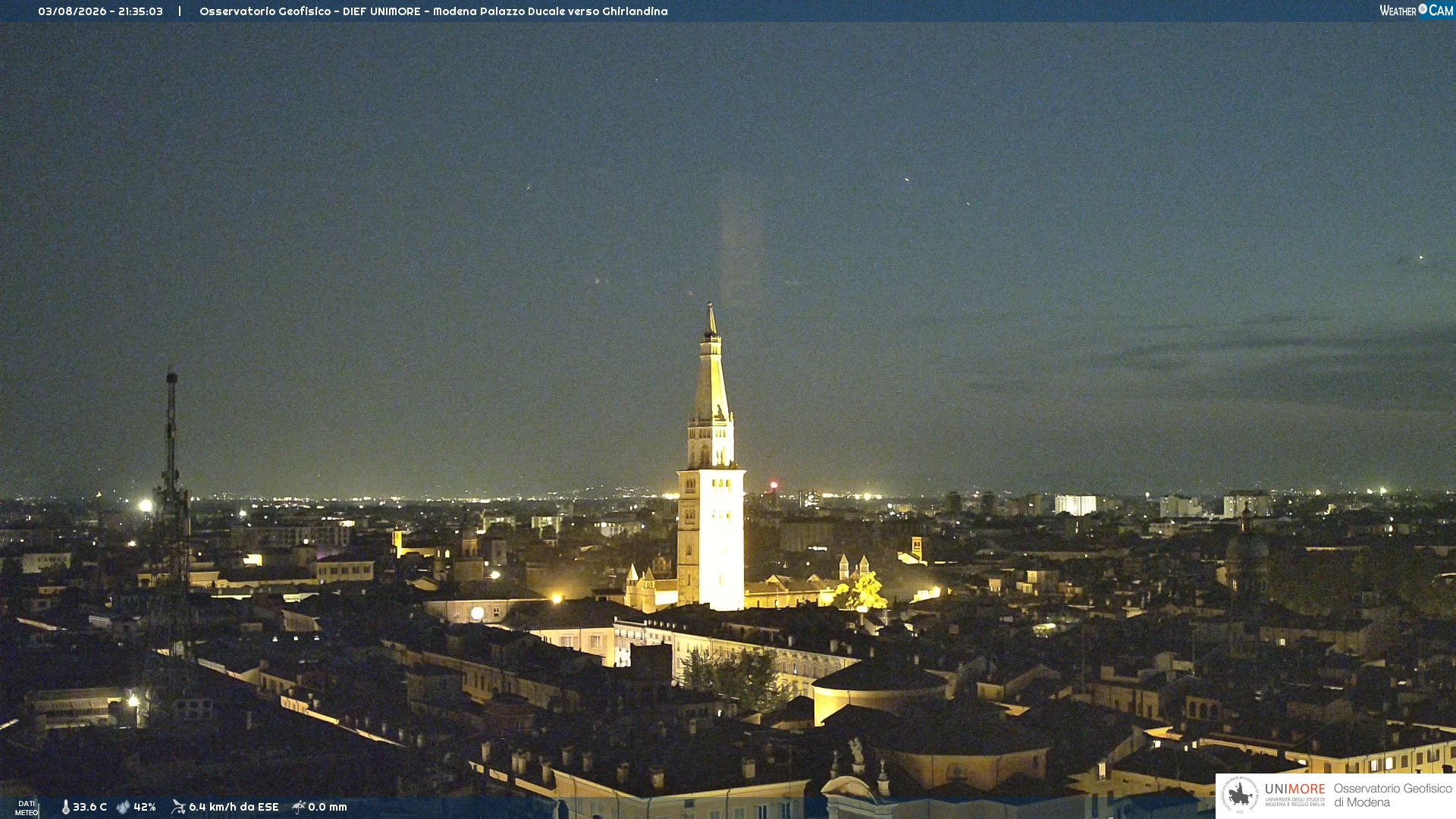This screenshot has height=819, width=1456.
Task: Click the Osservatorio Geofisico di Modena text
Action: click(x=1392, y=795)
